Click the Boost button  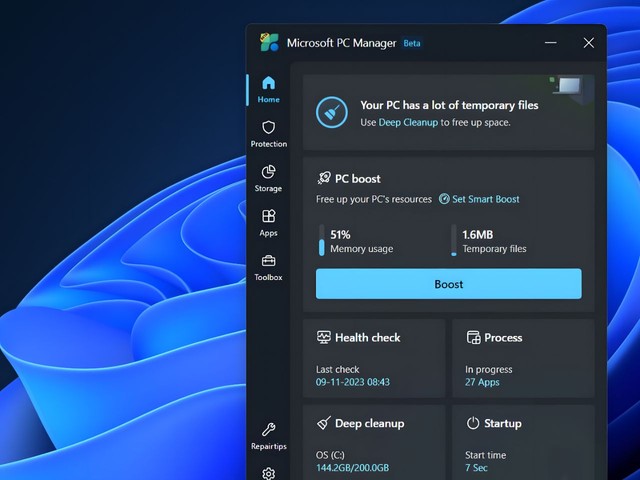(449, 284)
